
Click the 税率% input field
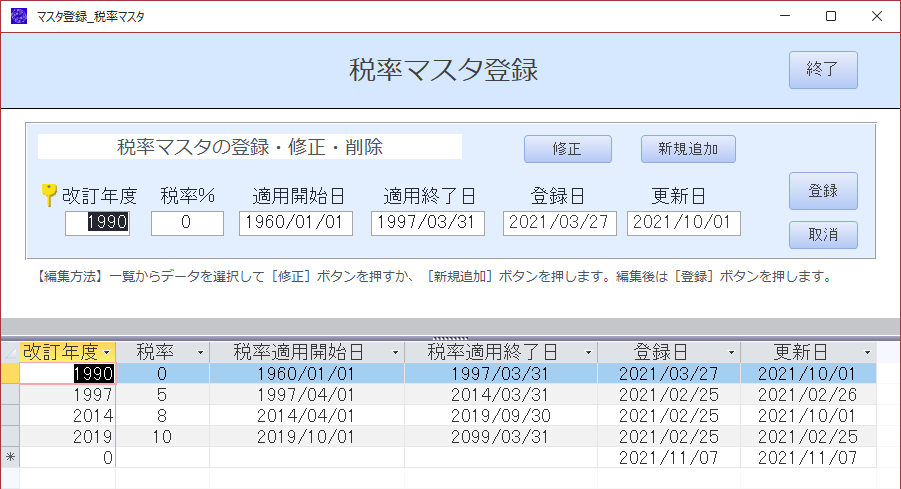pos(187,223)
